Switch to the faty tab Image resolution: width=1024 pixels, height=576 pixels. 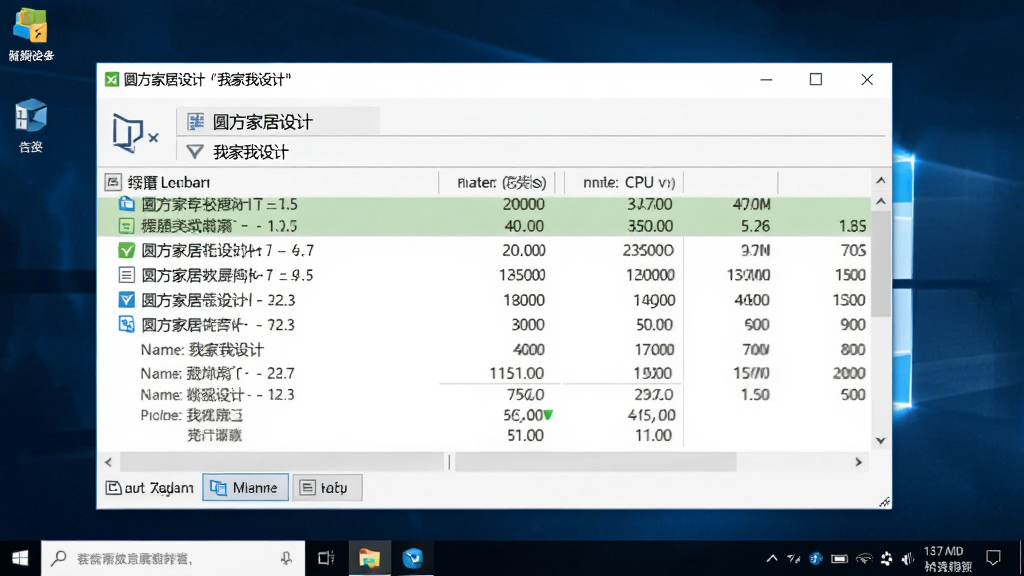pos(327,488)
